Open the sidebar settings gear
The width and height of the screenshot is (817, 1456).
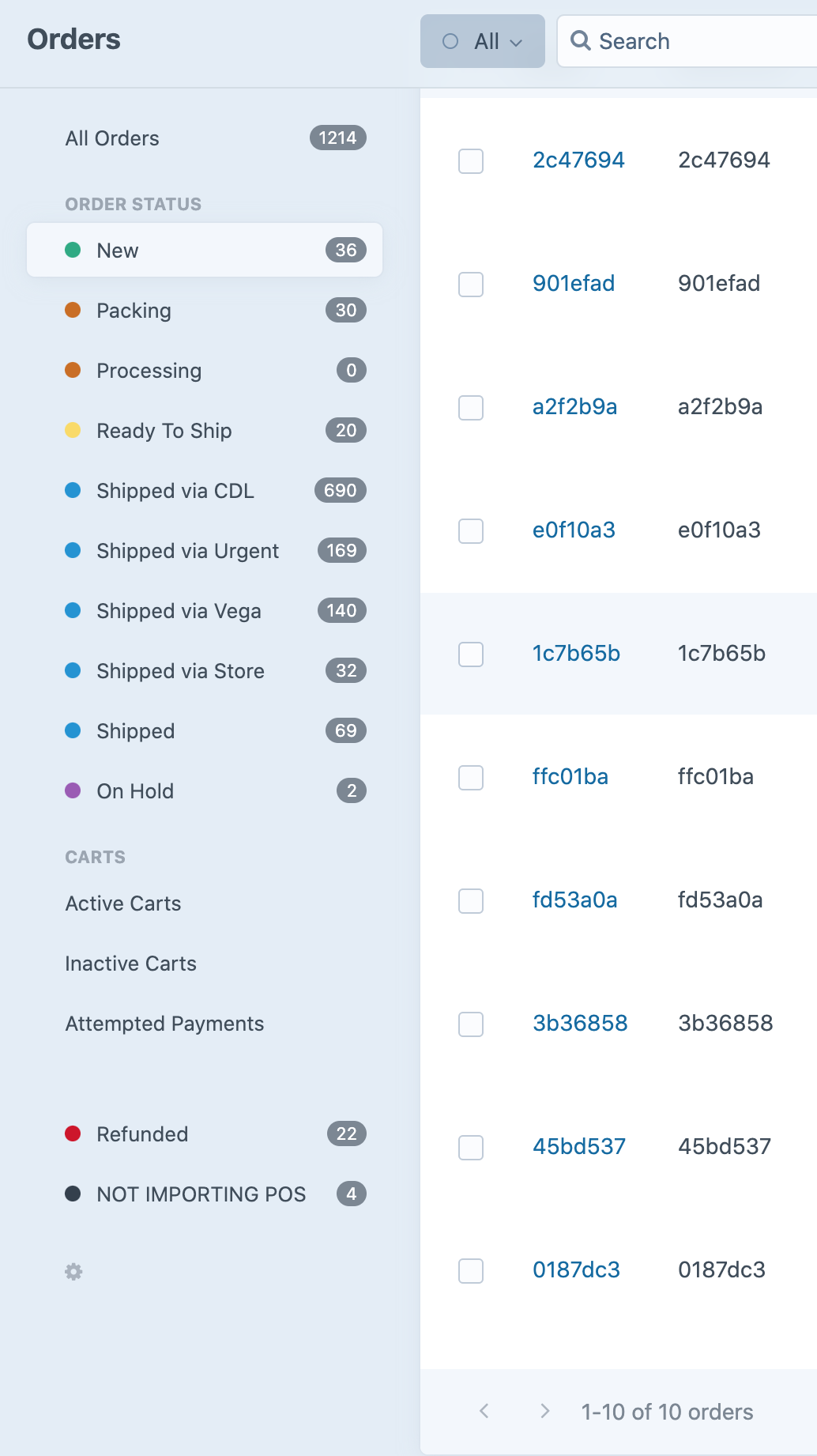[x=73, y=1271]
